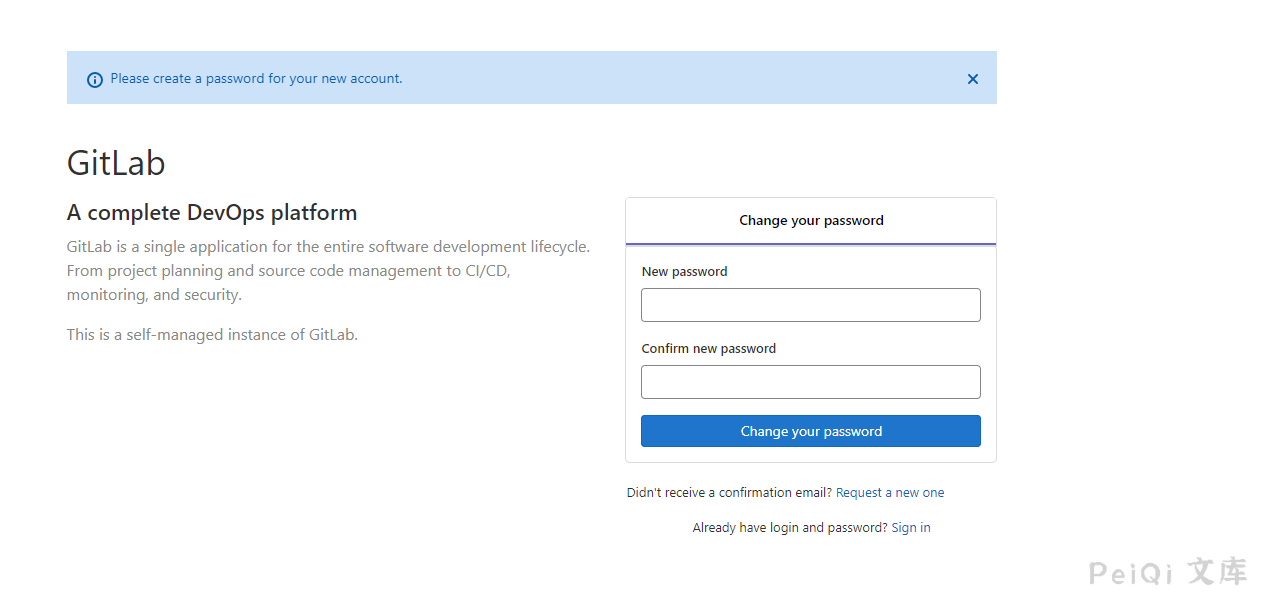Dismiss the blue alert with the X icon
The image size is (1261, 613).
click(972, 79)
